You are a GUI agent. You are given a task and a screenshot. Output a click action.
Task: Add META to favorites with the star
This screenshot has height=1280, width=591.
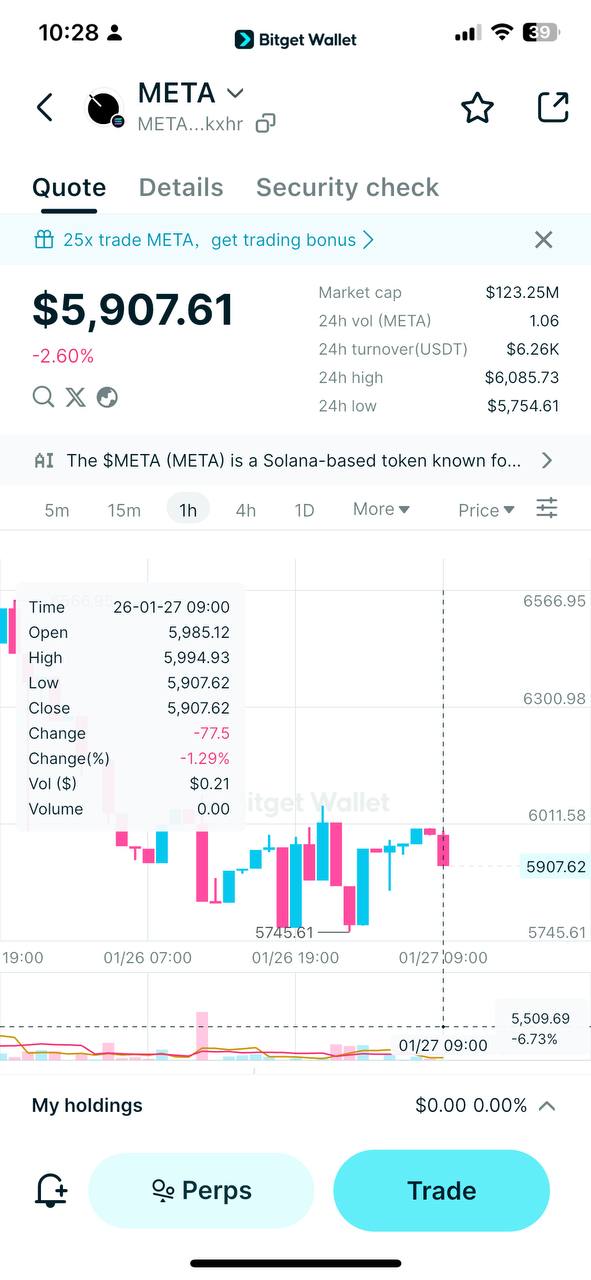tap(477, 107)
